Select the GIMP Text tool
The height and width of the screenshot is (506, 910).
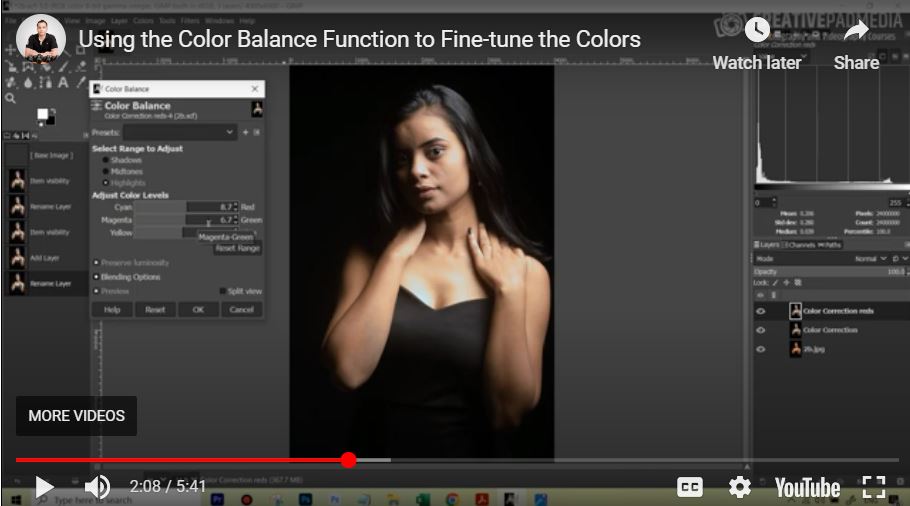pos(63,82)
